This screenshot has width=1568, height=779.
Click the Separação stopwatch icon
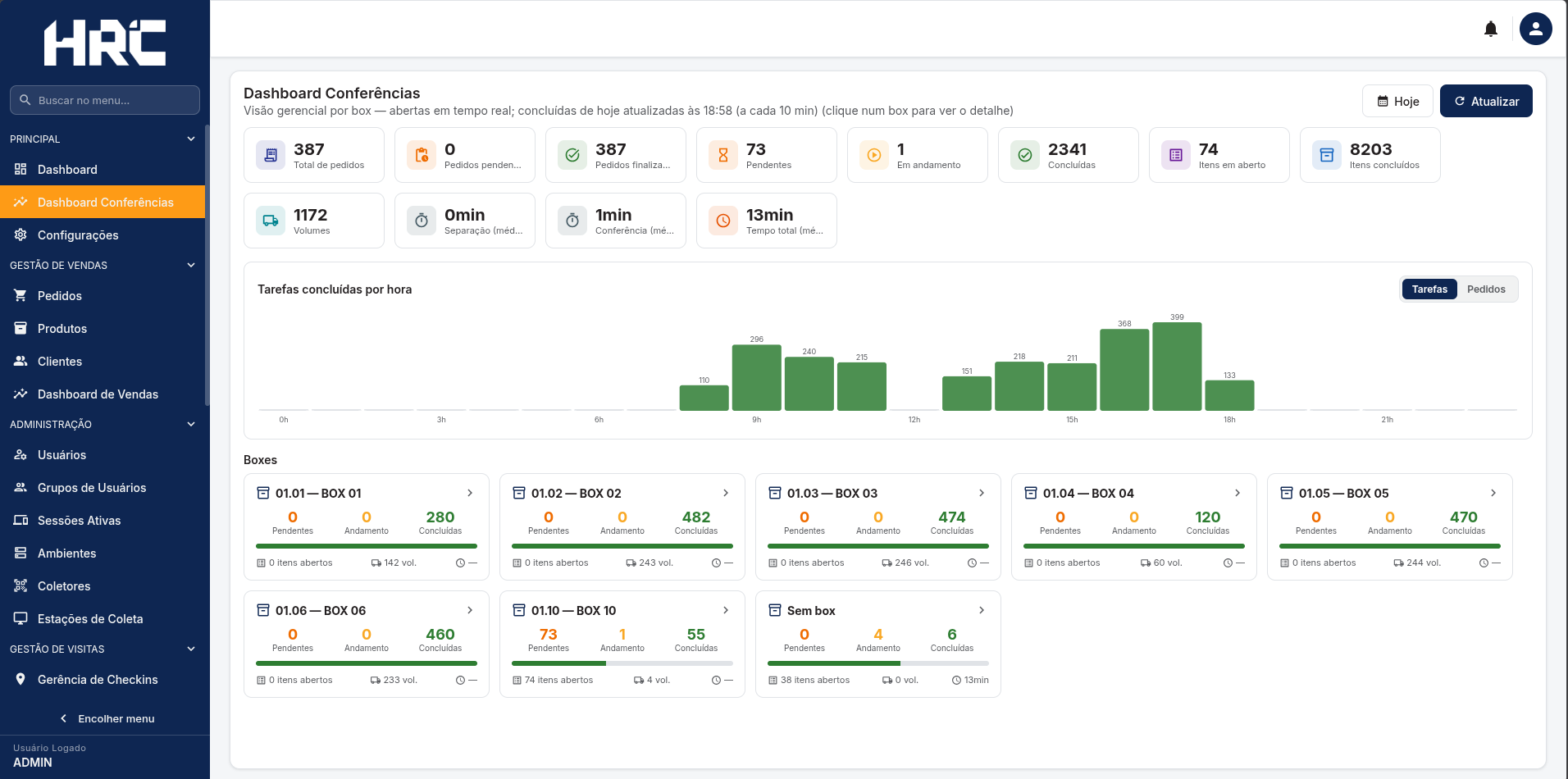coord(422,221)
